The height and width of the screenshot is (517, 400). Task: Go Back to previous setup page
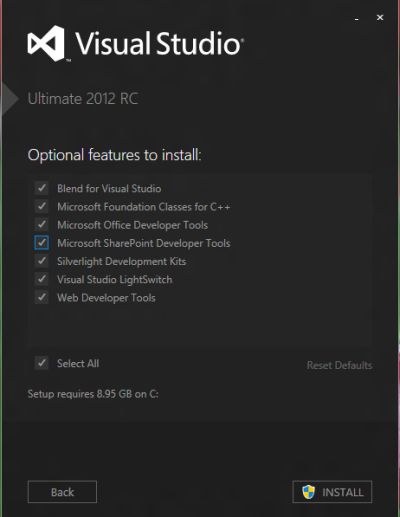tap(62, 492)
